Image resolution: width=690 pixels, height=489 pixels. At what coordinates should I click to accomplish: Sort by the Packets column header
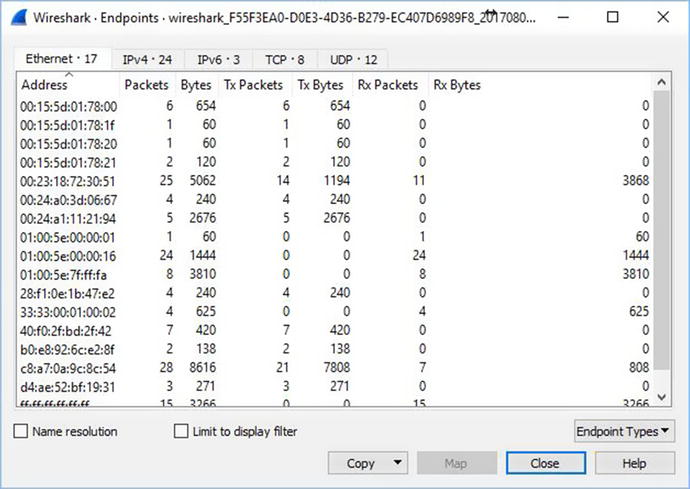(147, 85)
